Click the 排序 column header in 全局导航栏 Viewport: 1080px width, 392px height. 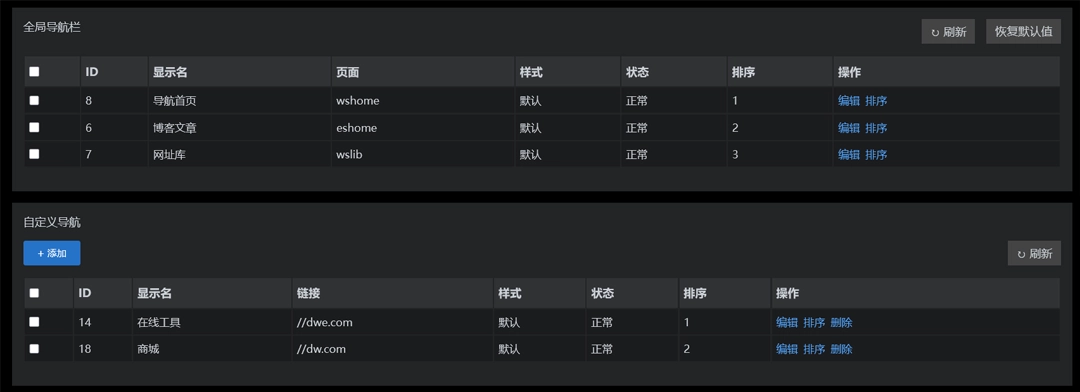(x=744, y=72)
